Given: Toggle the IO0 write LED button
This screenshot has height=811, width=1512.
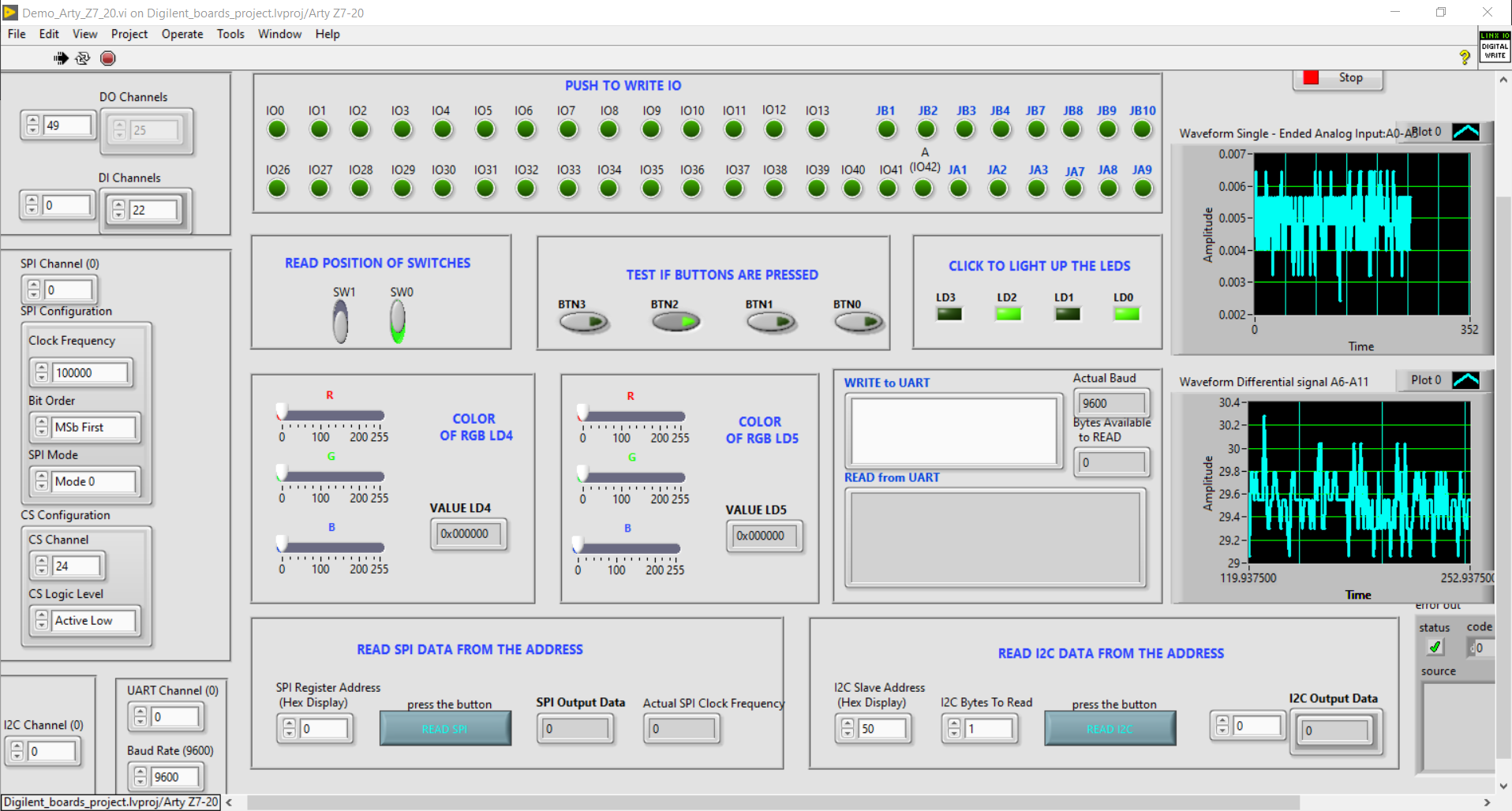Looking at the screenshot, I should click(x=277, y=129).
